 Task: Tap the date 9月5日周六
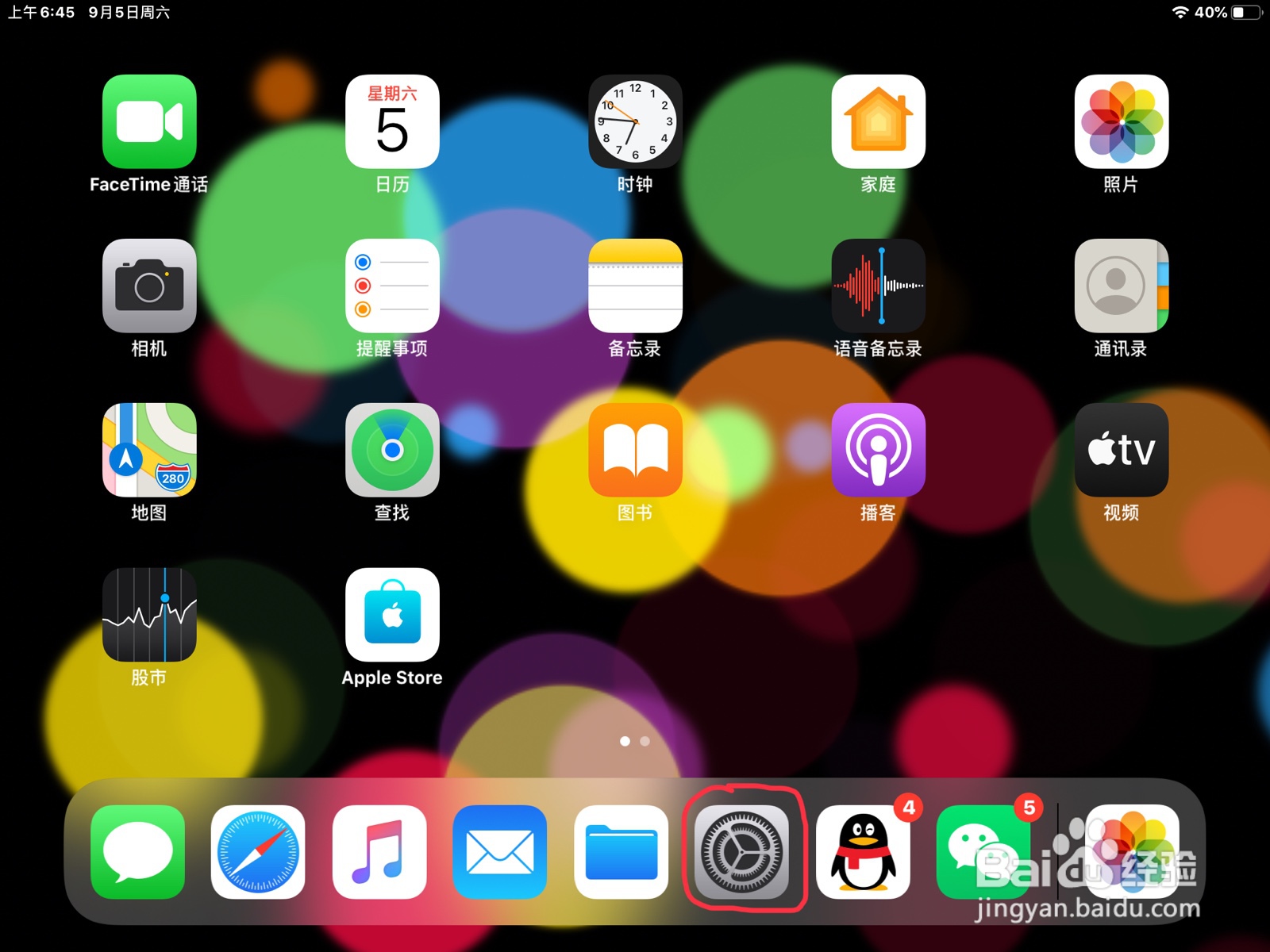tap(129, 12)
